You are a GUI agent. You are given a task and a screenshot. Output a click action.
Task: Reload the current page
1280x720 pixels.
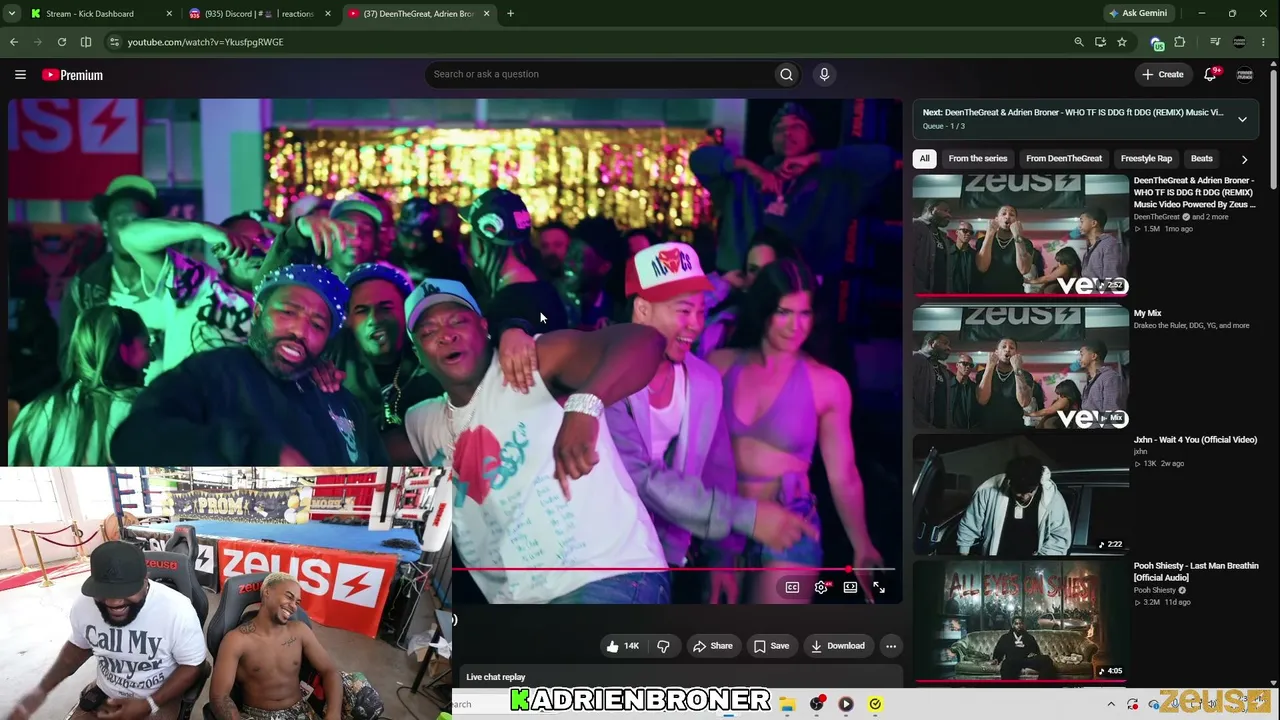(62, 42)
